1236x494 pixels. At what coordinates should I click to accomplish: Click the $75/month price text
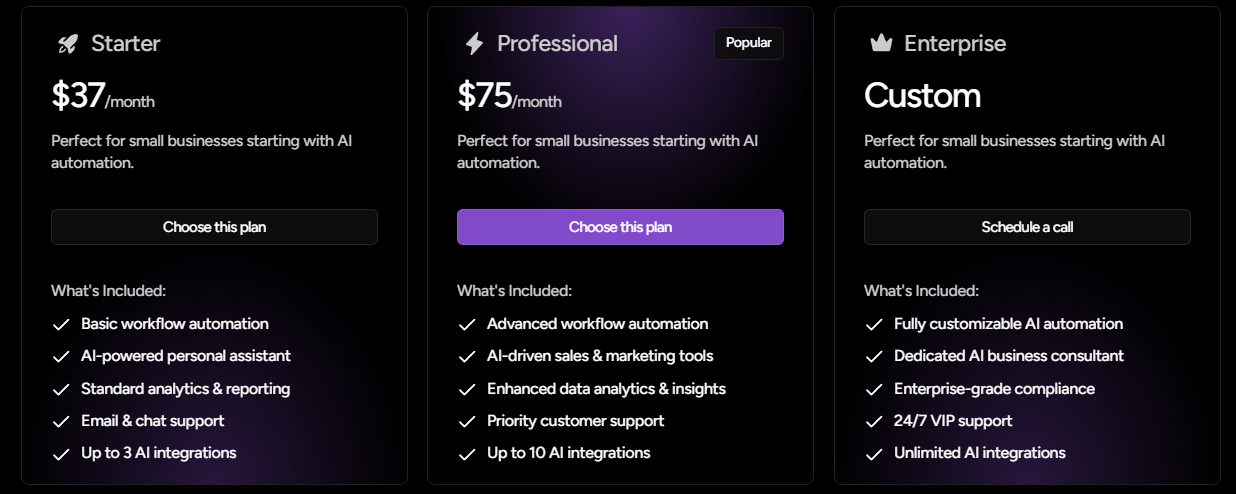click(509, 96)
